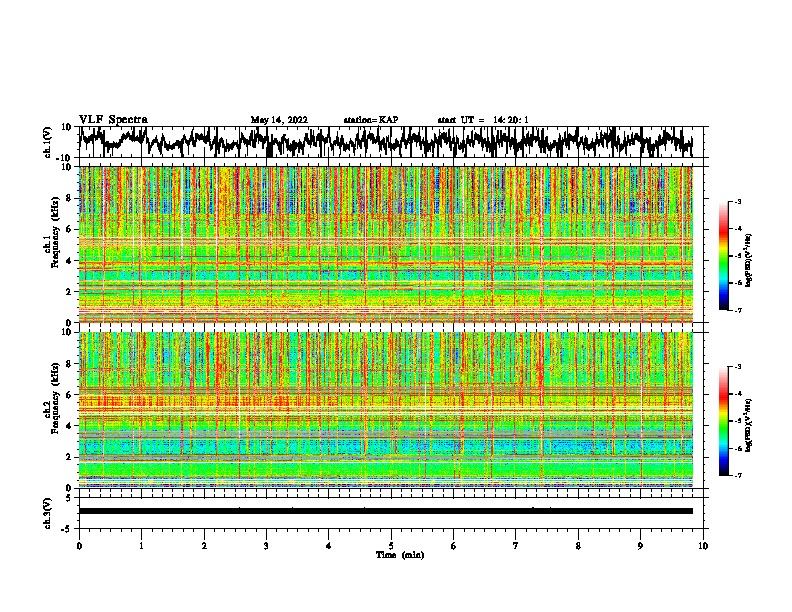The width and height of the screenshot is (792, 612).
Task: Click the "2" kHz tick on ch.2 frequency axis
Action: pyautogui.click(x=70, y=457)
